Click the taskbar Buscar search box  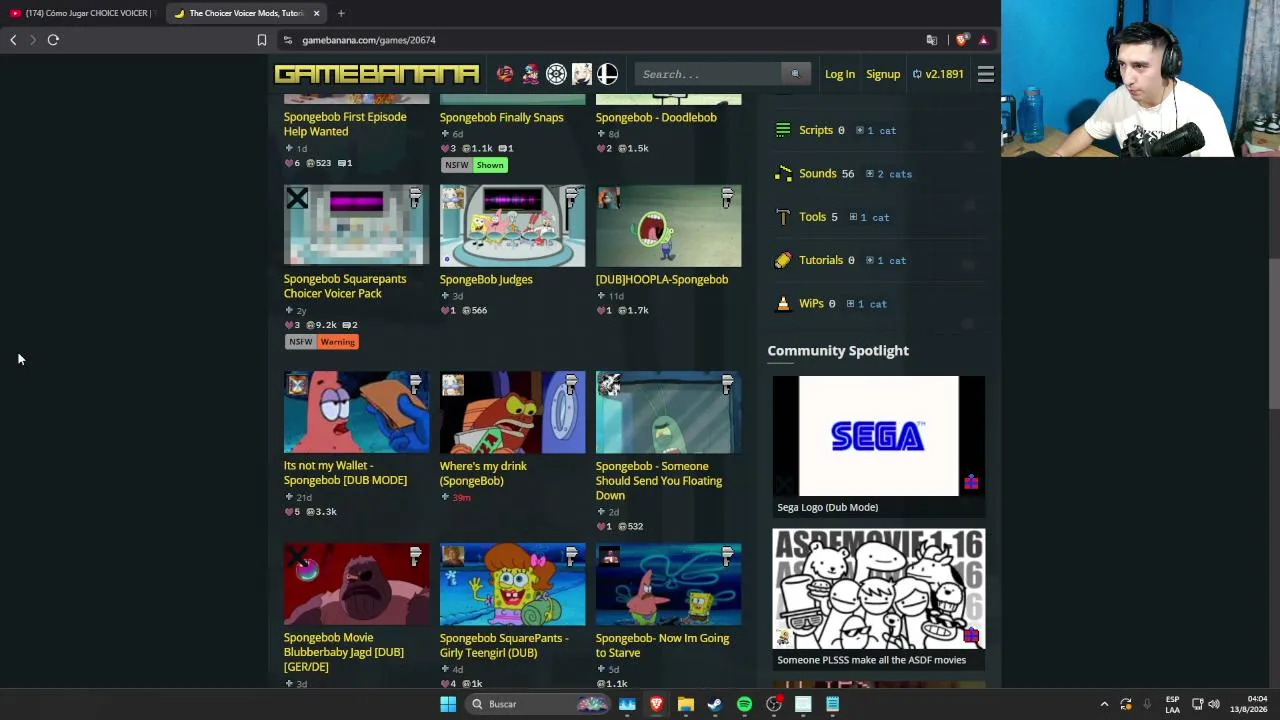tap(539, 704)
